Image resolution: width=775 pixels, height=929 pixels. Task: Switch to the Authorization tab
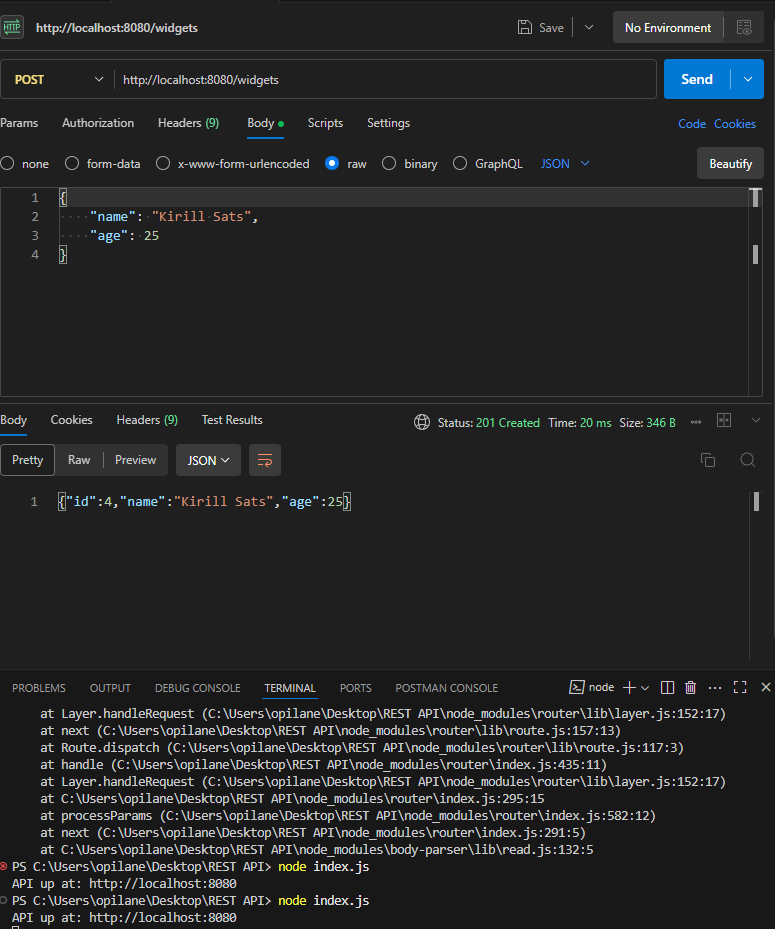pyautogui.click(x=98, y=123)
